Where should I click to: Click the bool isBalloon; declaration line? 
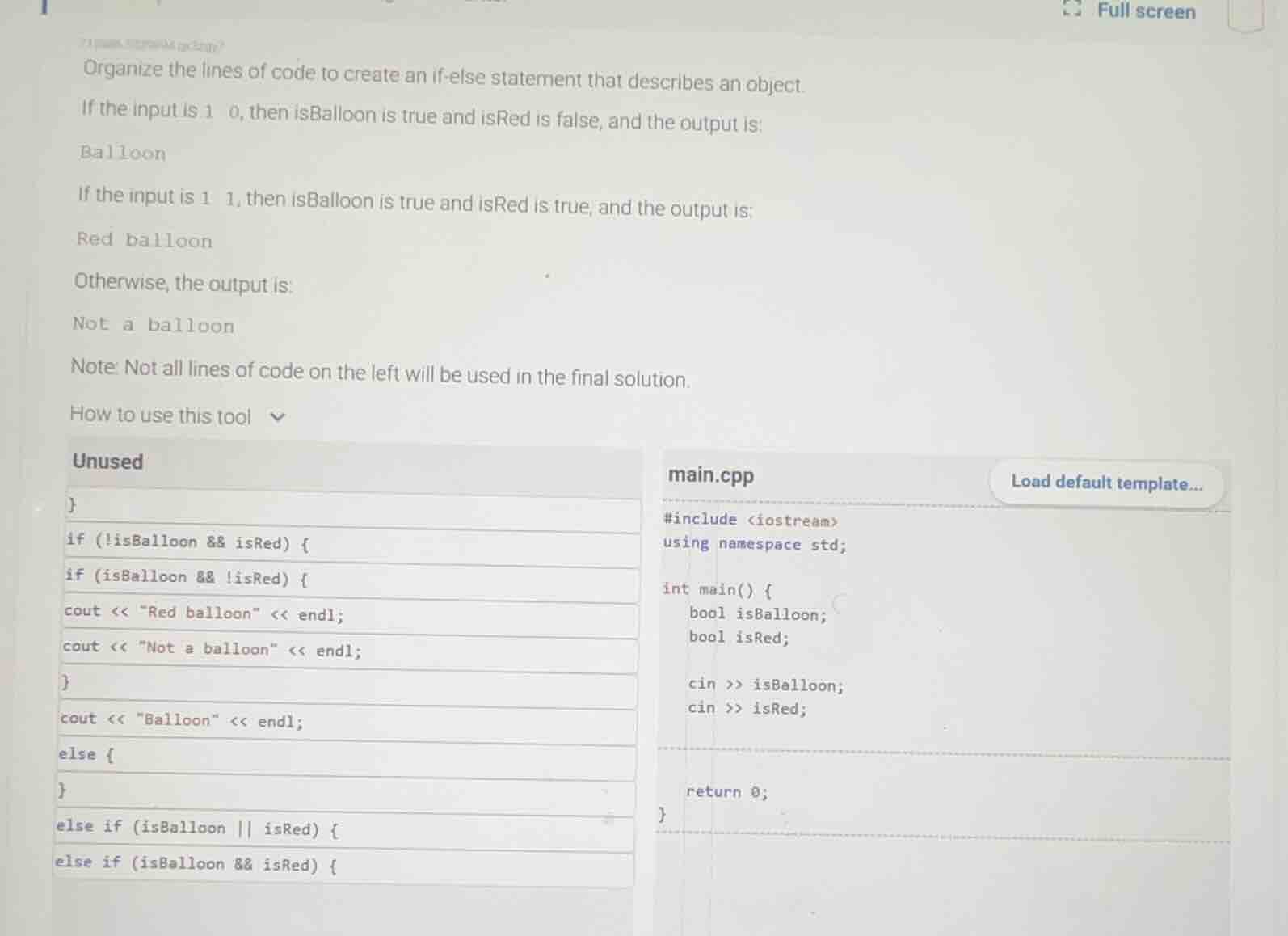tap(758, 614)
